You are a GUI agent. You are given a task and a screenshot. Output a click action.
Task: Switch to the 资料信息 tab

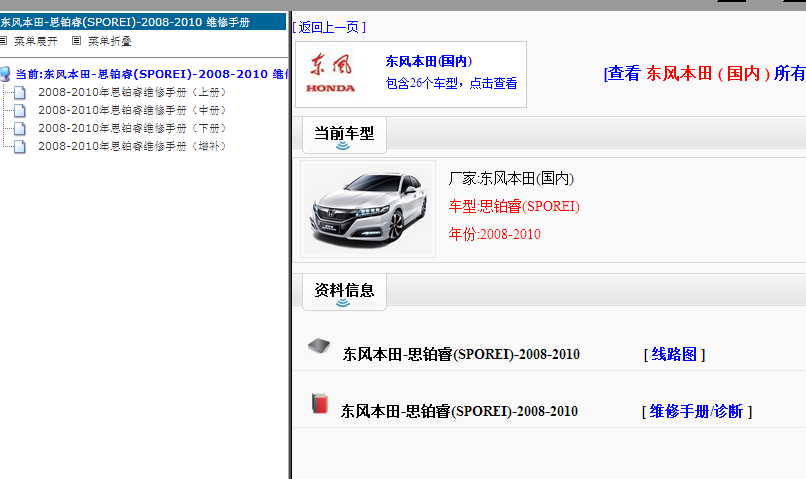tap(344, 290)
